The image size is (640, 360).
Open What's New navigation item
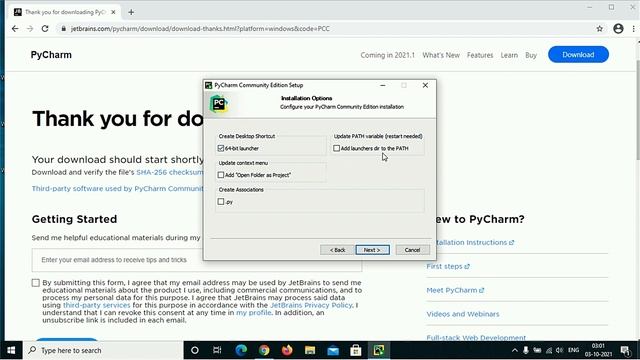(441, 55)
